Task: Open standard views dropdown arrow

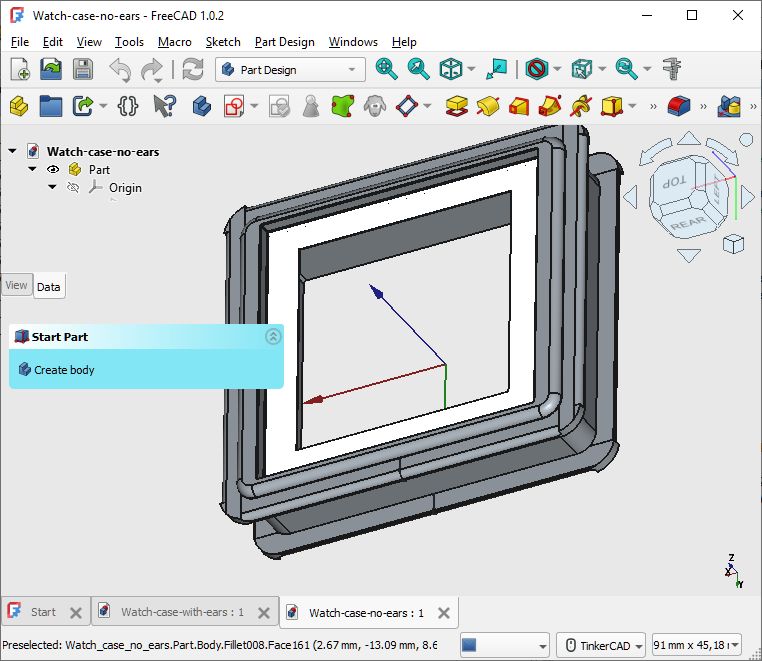Action: pyautogui.click(x=471, y=70)
